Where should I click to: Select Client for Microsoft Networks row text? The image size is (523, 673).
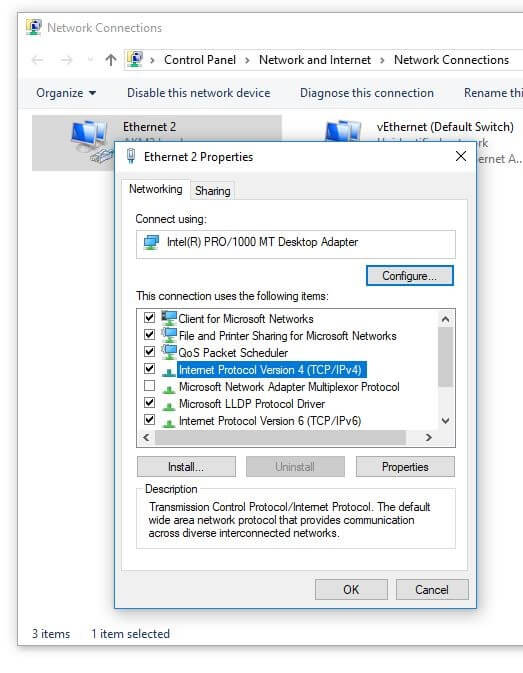[246, 319]
